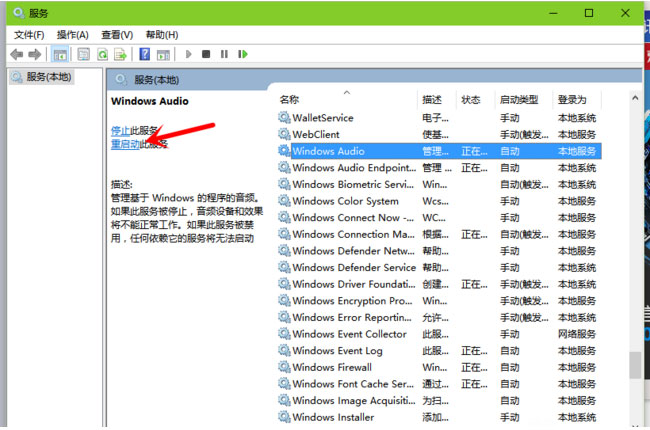Click the Back arrow toolbar icon
The width and height of the screenshot is (650, 430).
click(17, 54)
